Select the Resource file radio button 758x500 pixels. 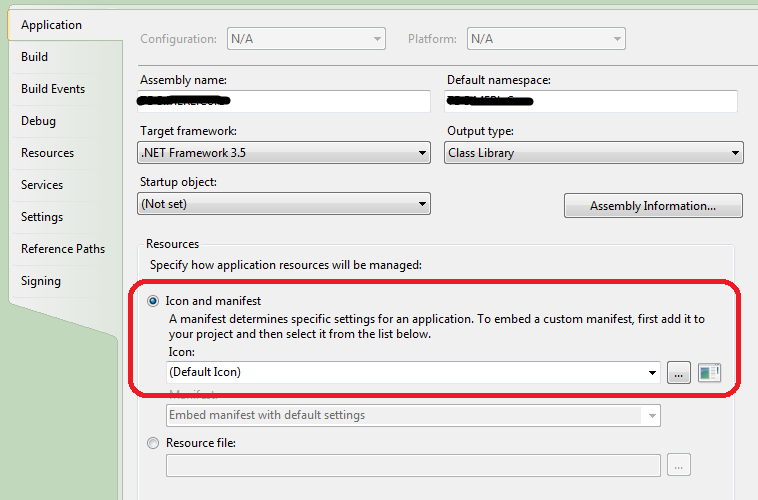pyautogui.click(x=153, y=443)
